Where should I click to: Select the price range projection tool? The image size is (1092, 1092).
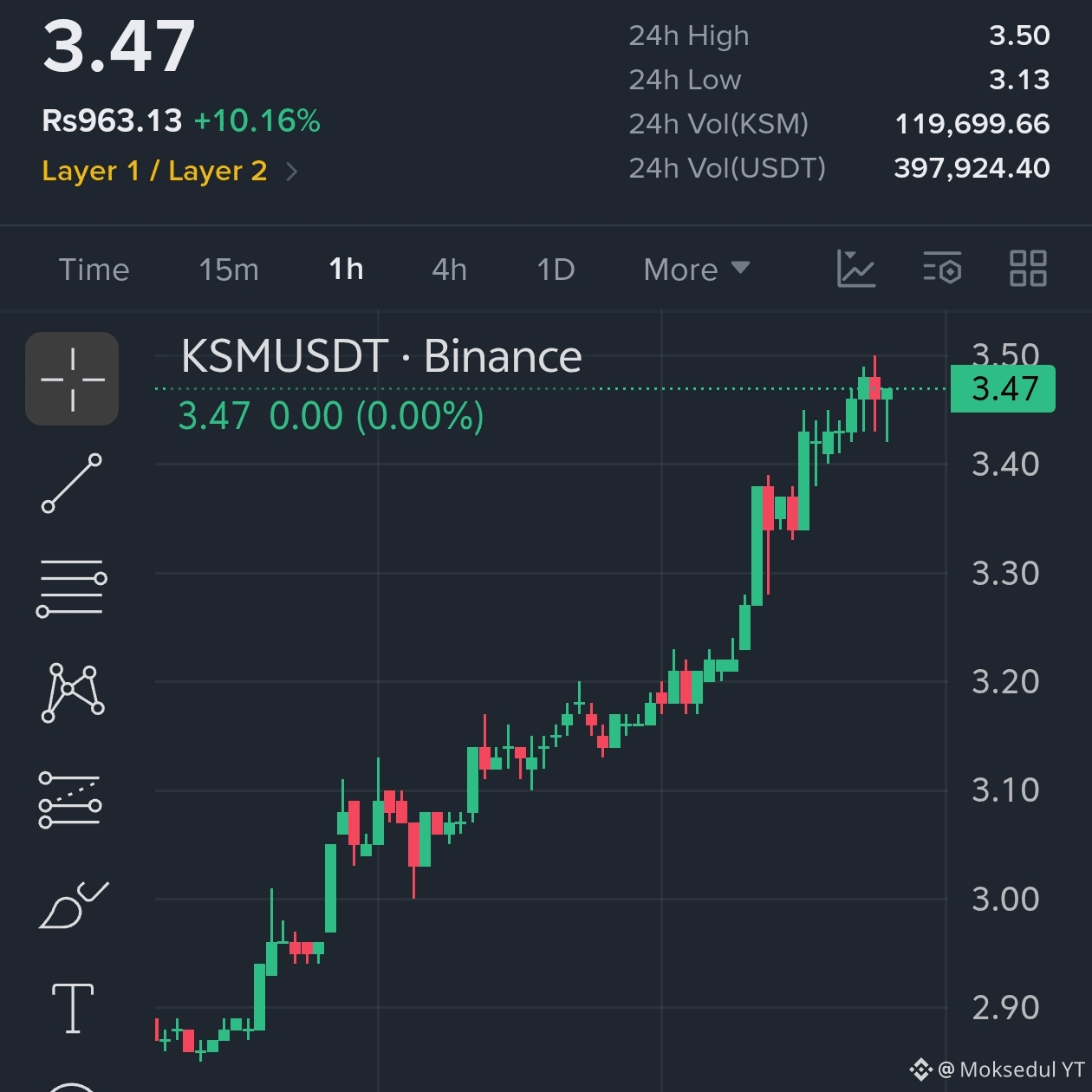[x=70, y=800]
